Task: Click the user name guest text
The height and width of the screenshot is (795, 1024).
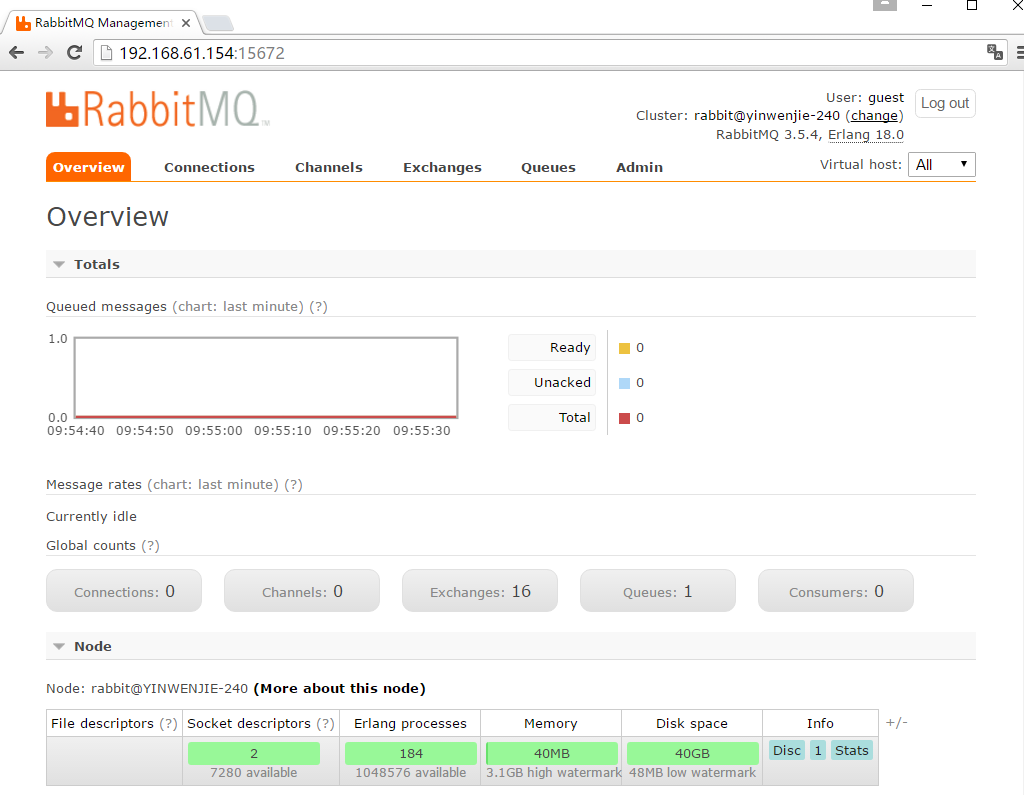Action: [x=886, y=97]
